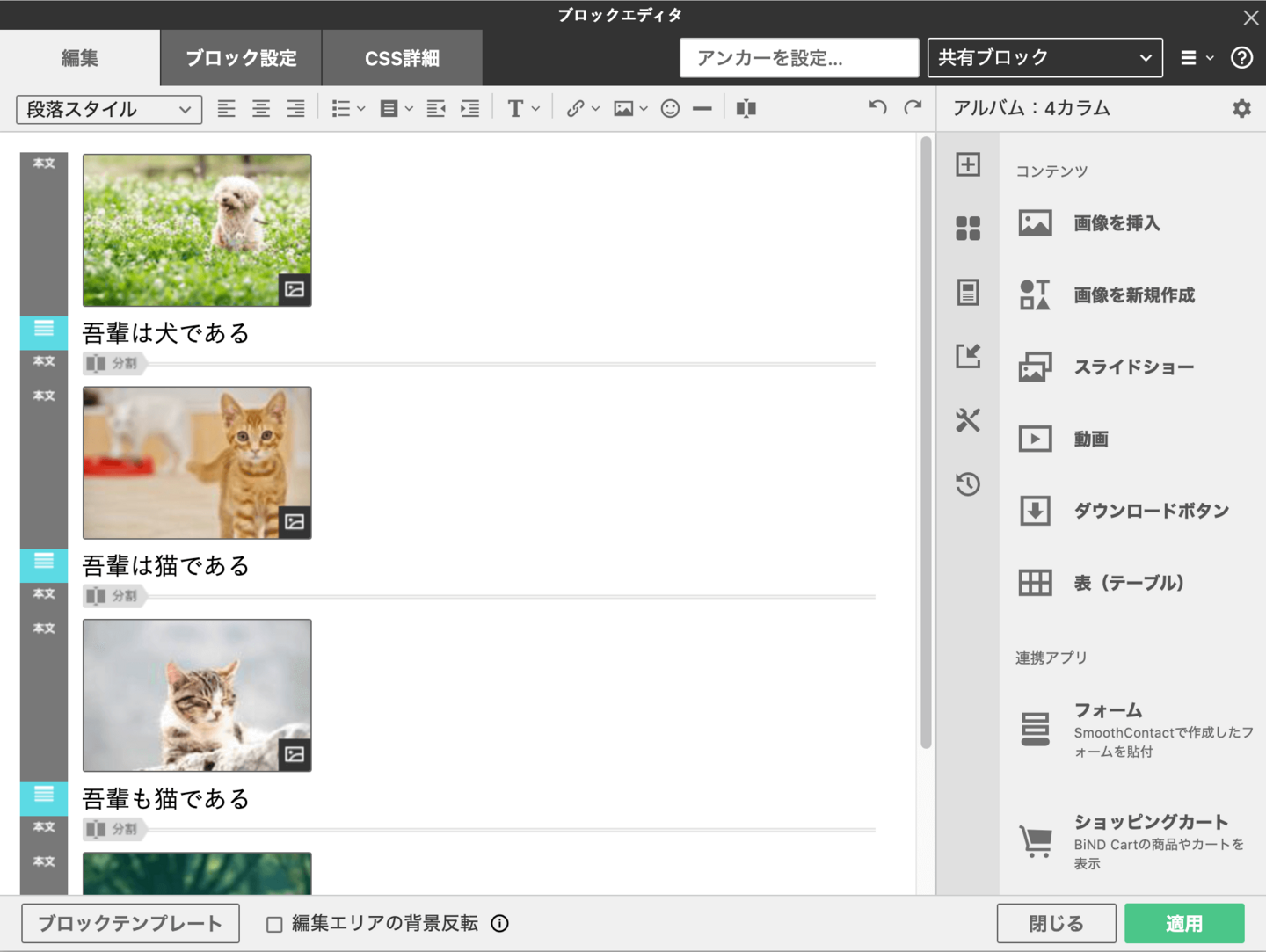Click the text 吾輩も猫である
Image resolution: width=1266 pixels, height=952 pixels.
tap(166, 798)
